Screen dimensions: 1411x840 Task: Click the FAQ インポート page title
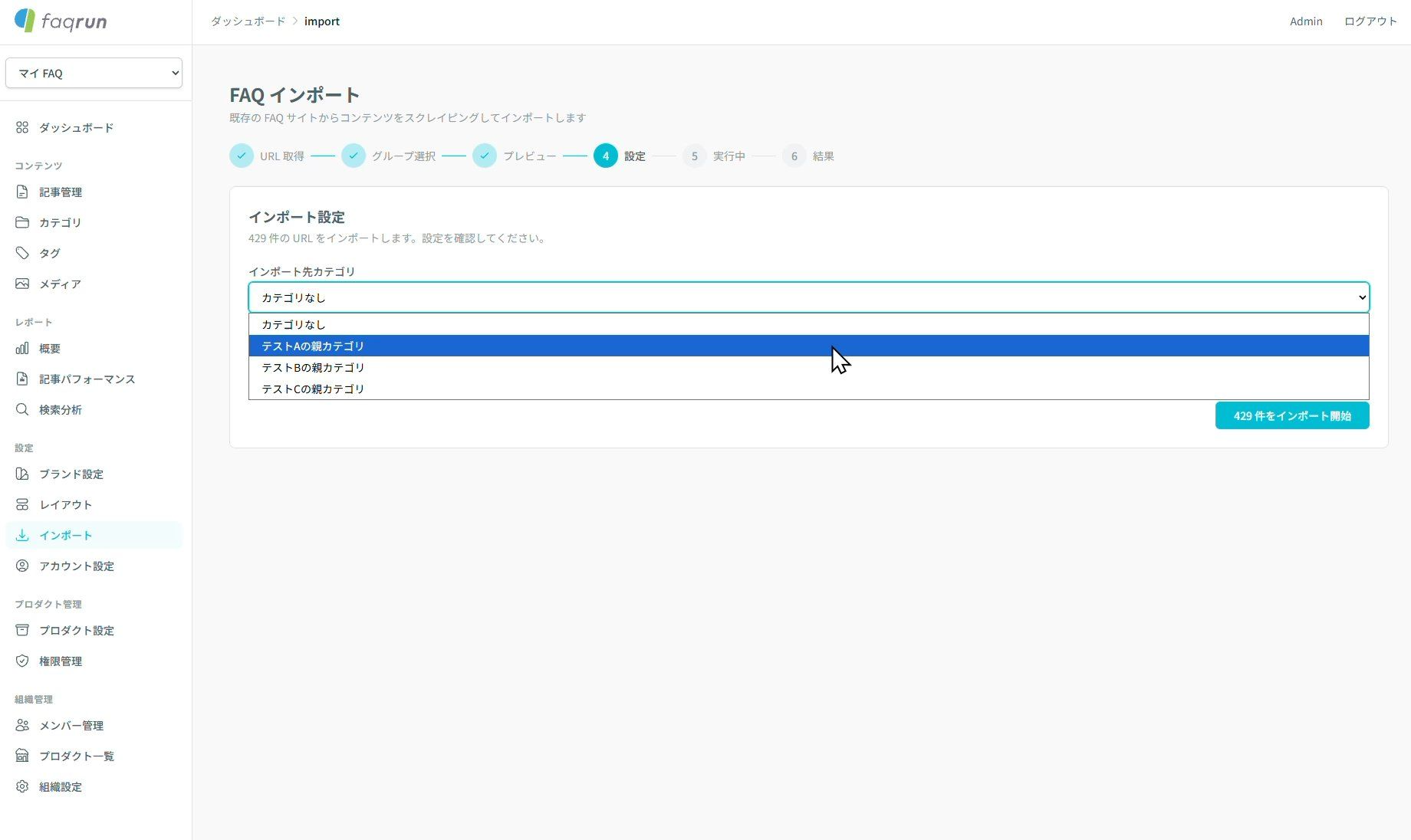[x=294, y=95]
